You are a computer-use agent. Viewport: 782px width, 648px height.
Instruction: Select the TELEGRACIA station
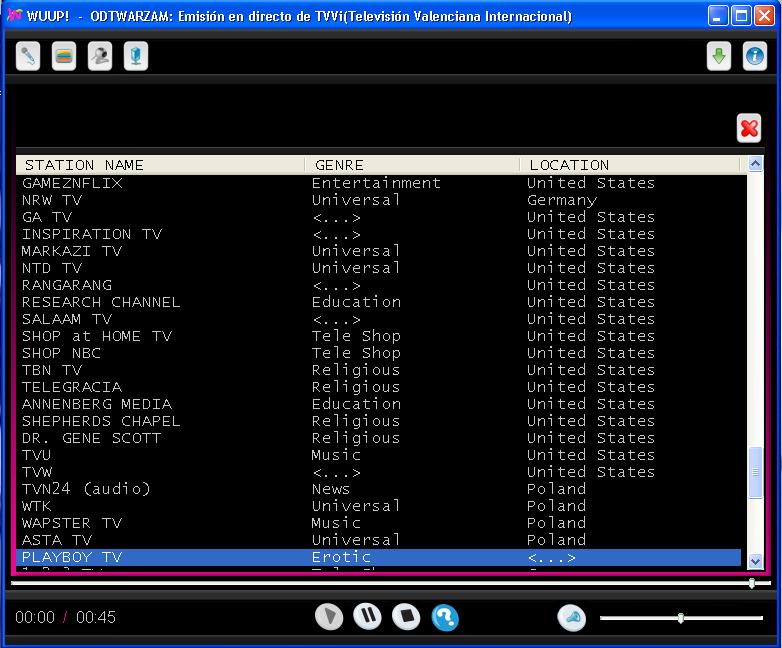click(379, 387)
